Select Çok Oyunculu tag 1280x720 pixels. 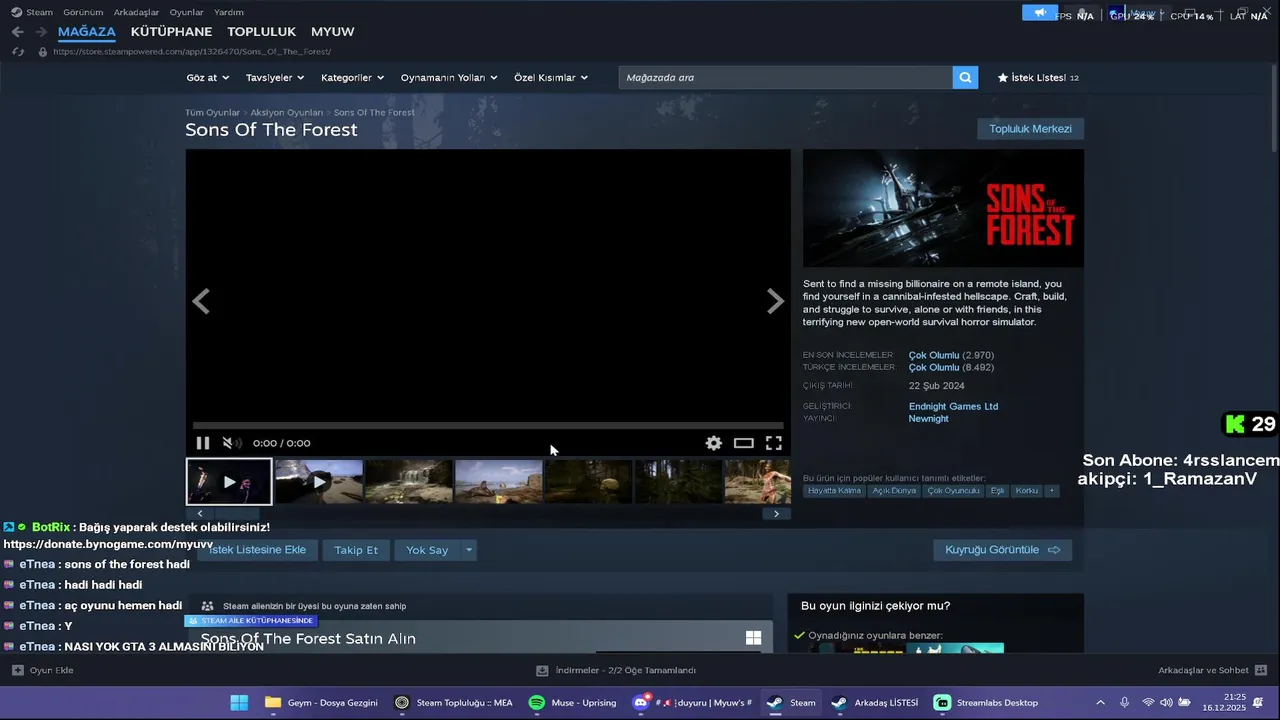pos(953,491)
